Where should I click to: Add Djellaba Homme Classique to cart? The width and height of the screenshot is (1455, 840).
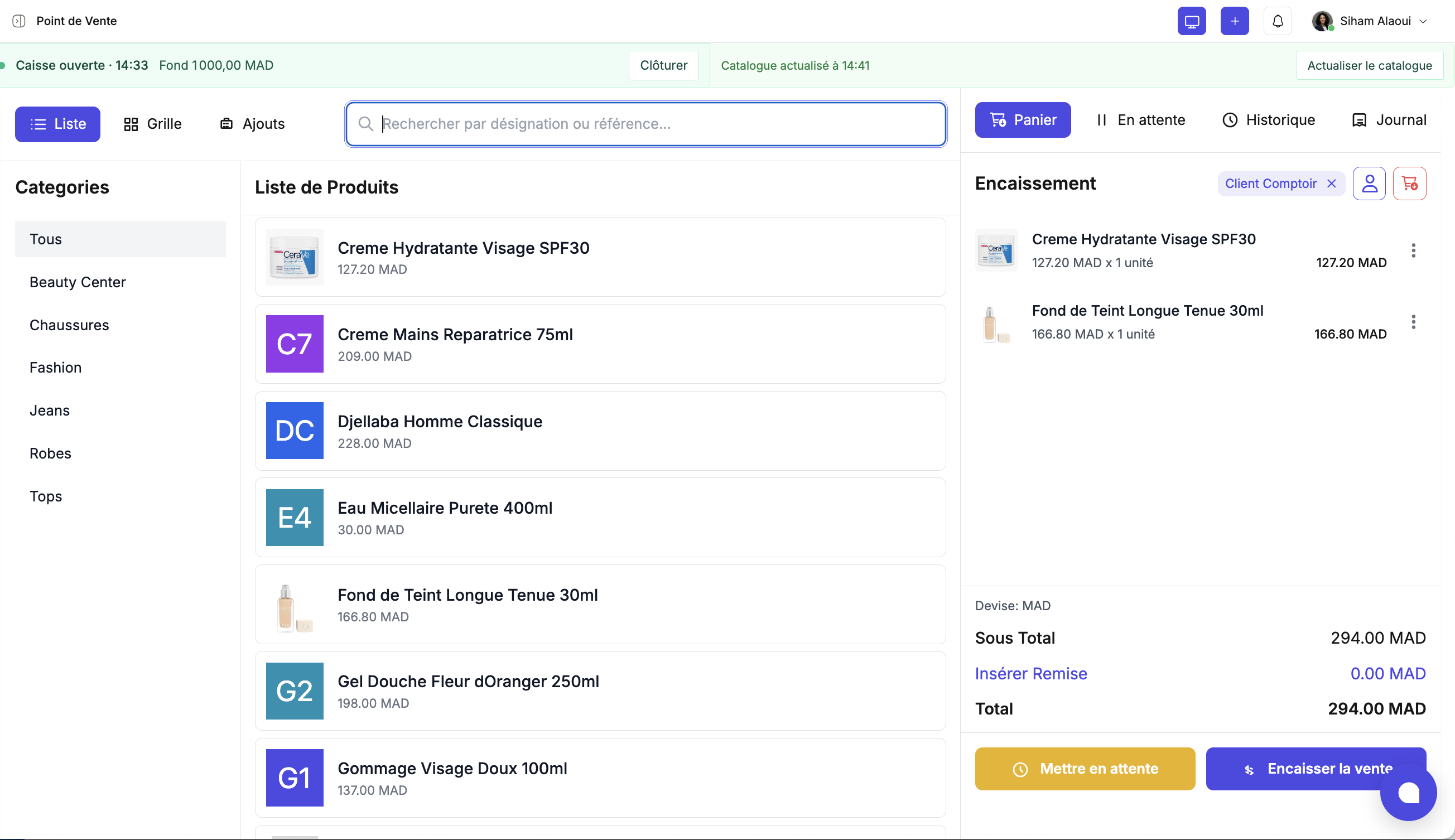click(600, 431)
